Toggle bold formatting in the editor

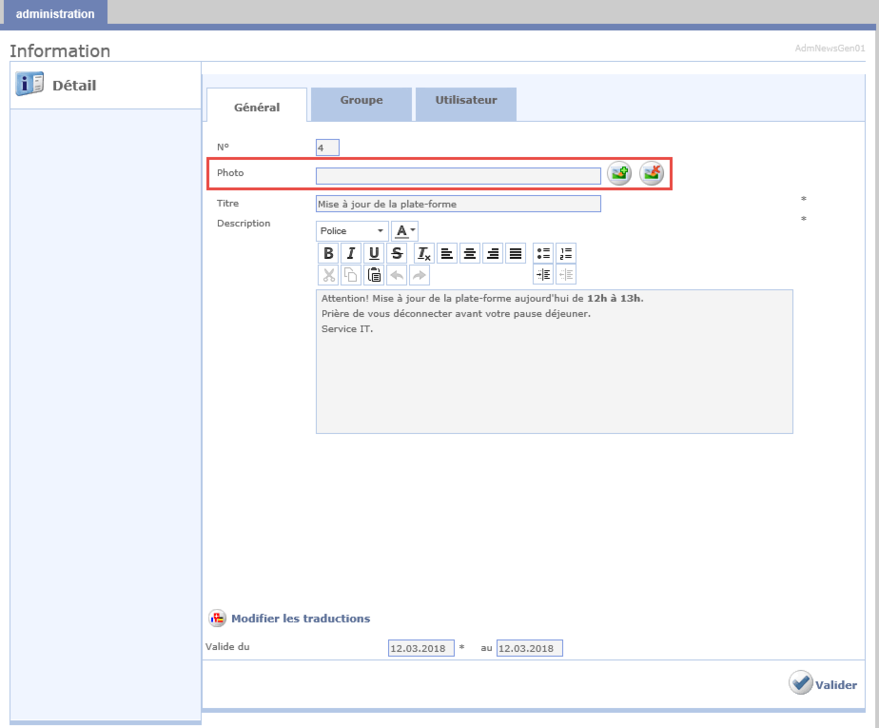(x=328, y=254)
